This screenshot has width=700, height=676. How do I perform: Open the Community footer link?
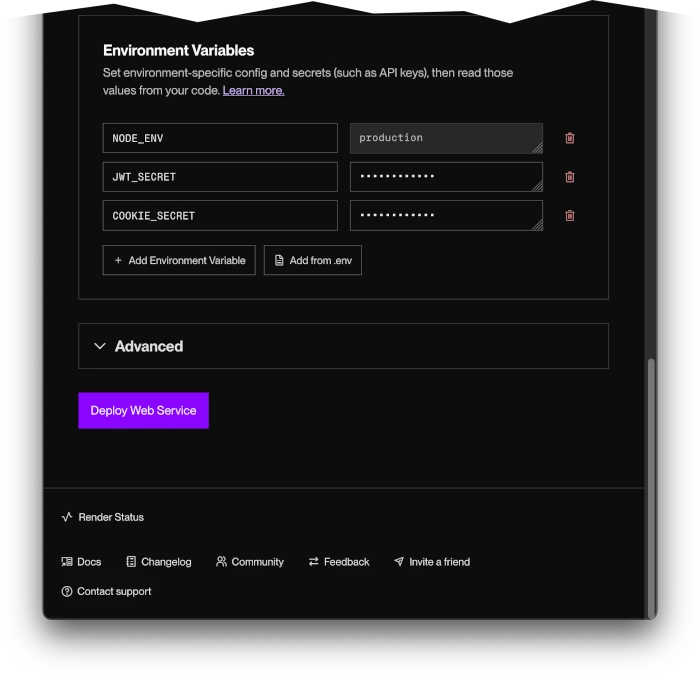click(x=250, y=562)
